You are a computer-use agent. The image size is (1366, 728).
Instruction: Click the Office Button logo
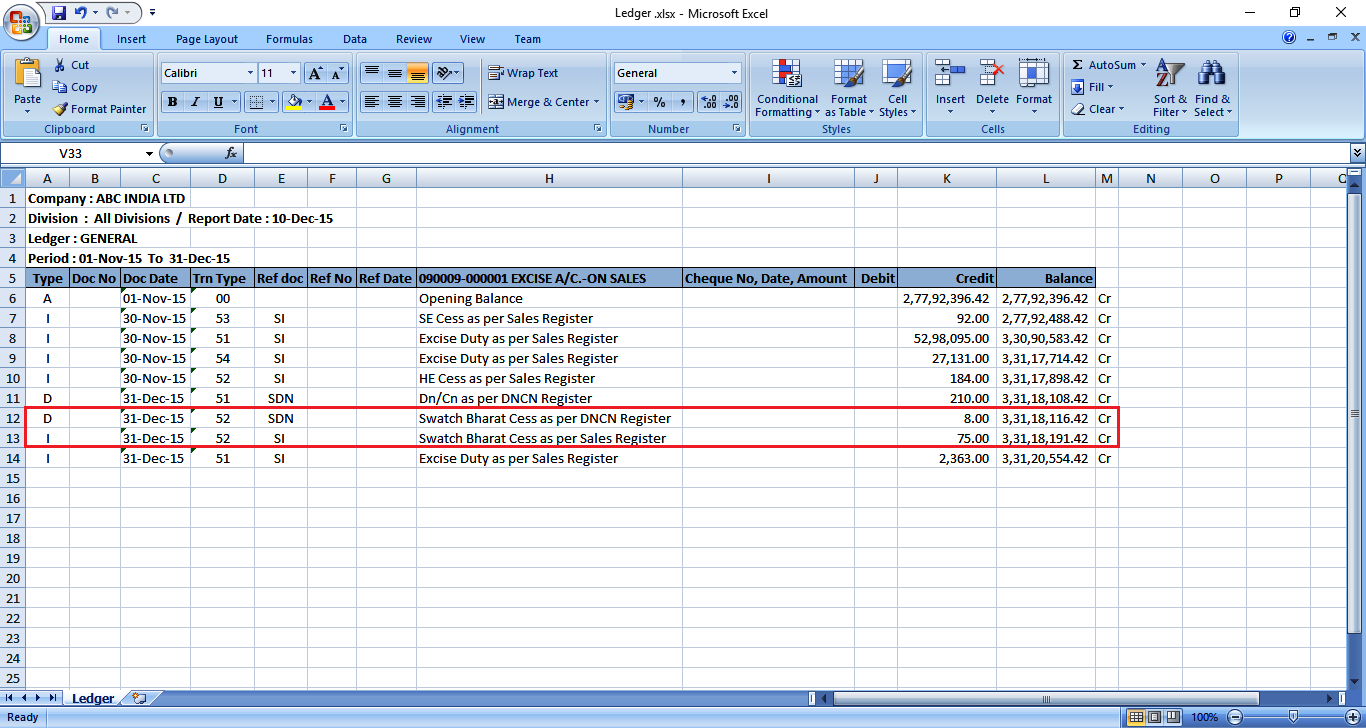[21, 22]
